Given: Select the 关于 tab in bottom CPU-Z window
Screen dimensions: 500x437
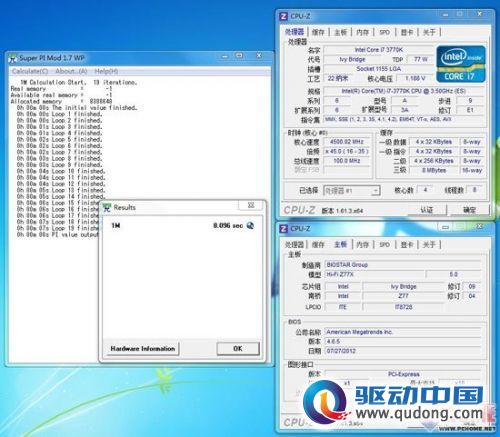Looking at the screenshot, I should [x=429, y=245].
